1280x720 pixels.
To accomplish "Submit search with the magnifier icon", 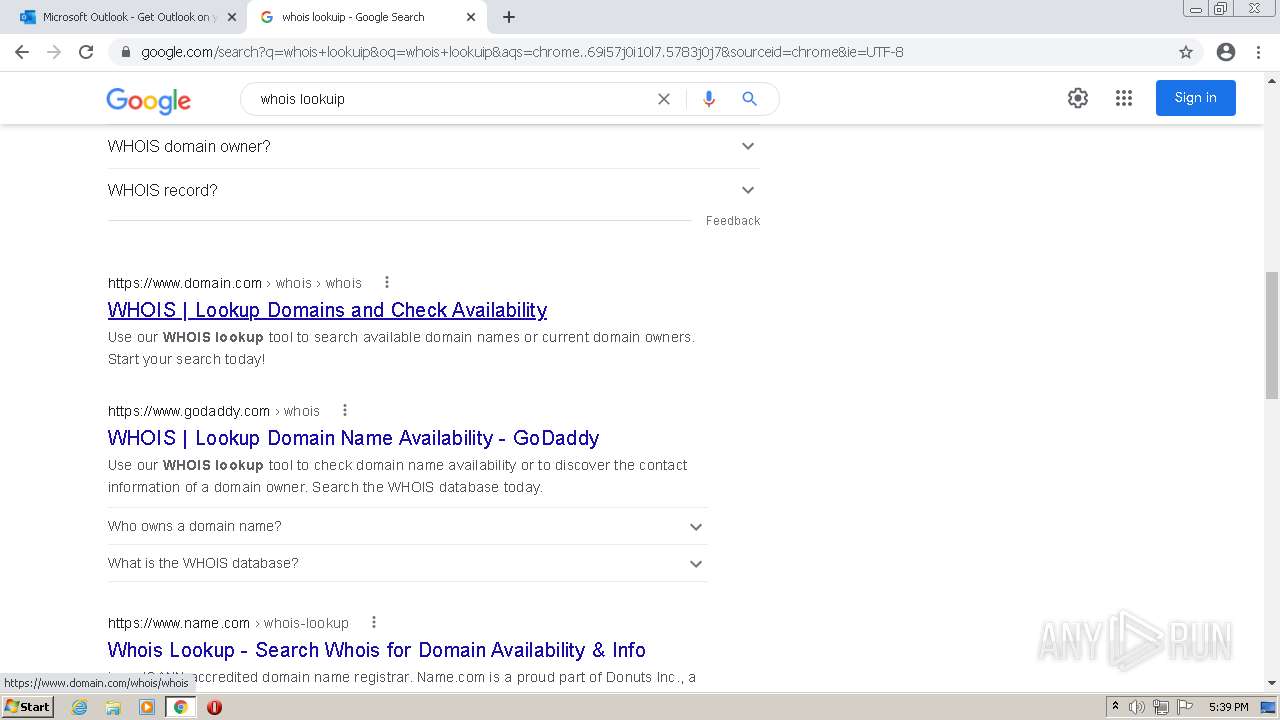I will tap(749, 99).
